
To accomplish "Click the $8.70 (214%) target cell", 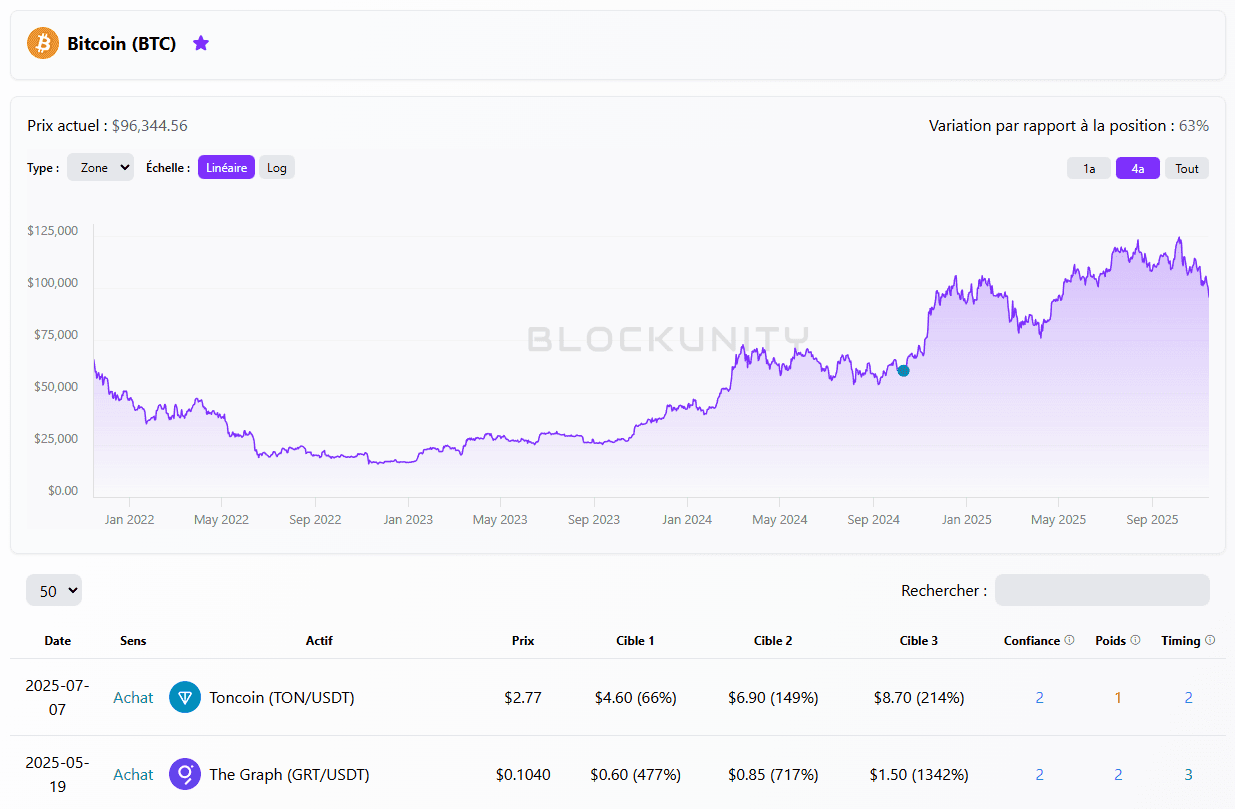I will (919, 697).
